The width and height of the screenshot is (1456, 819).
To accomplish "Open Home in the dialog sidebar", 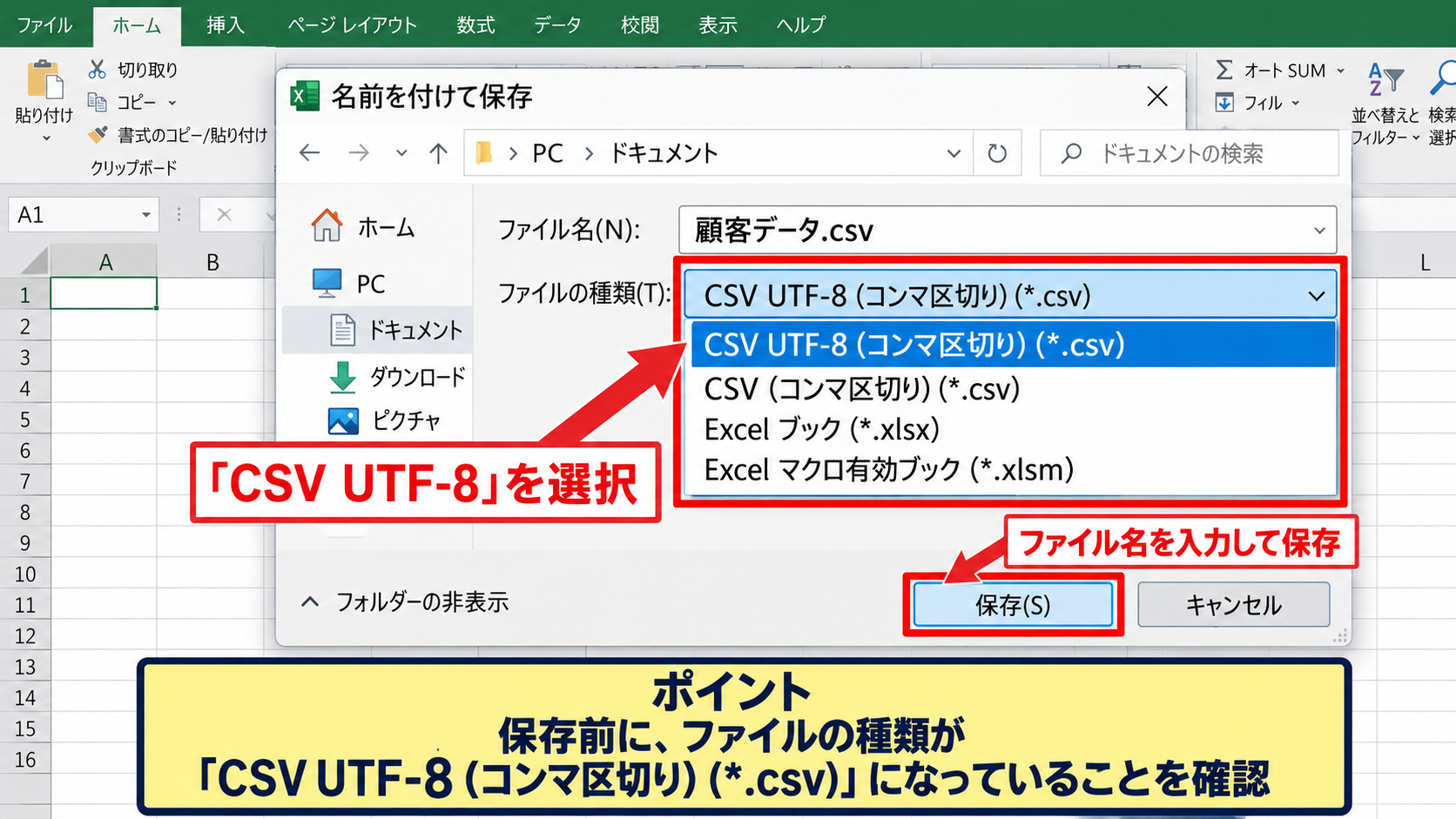I will [x=363, y=227].
